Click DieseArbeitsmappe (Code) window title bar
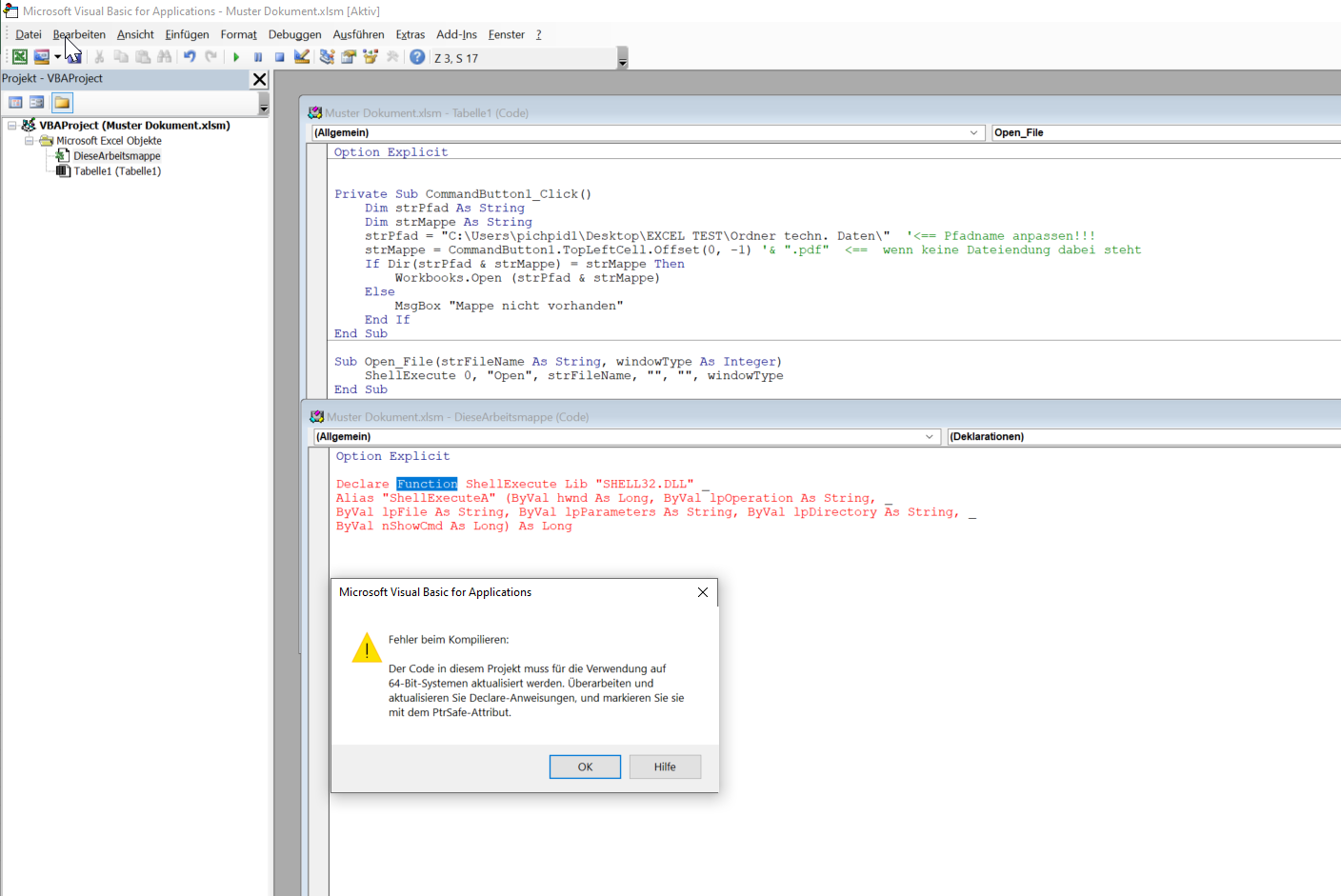1341x896 pixels. click(x=819, y=416)
